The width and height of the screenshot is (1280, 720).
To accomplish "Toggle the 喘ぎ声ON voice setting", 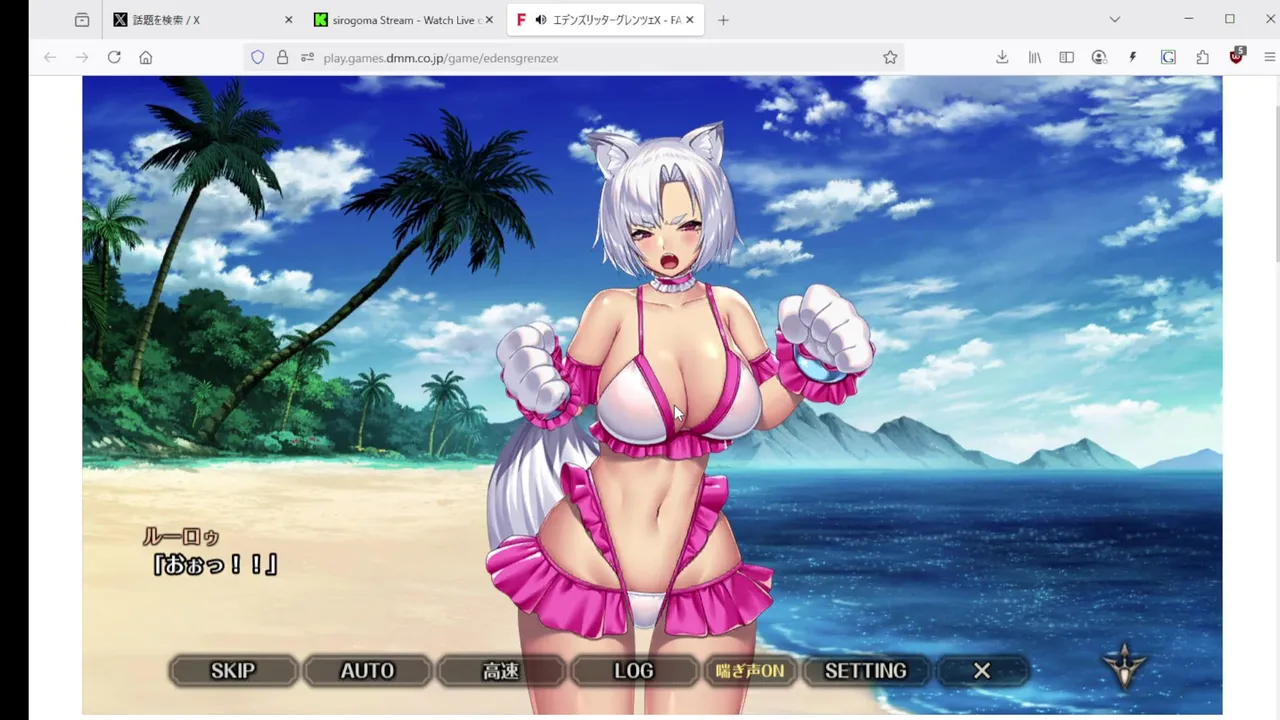I will point(750,671).
